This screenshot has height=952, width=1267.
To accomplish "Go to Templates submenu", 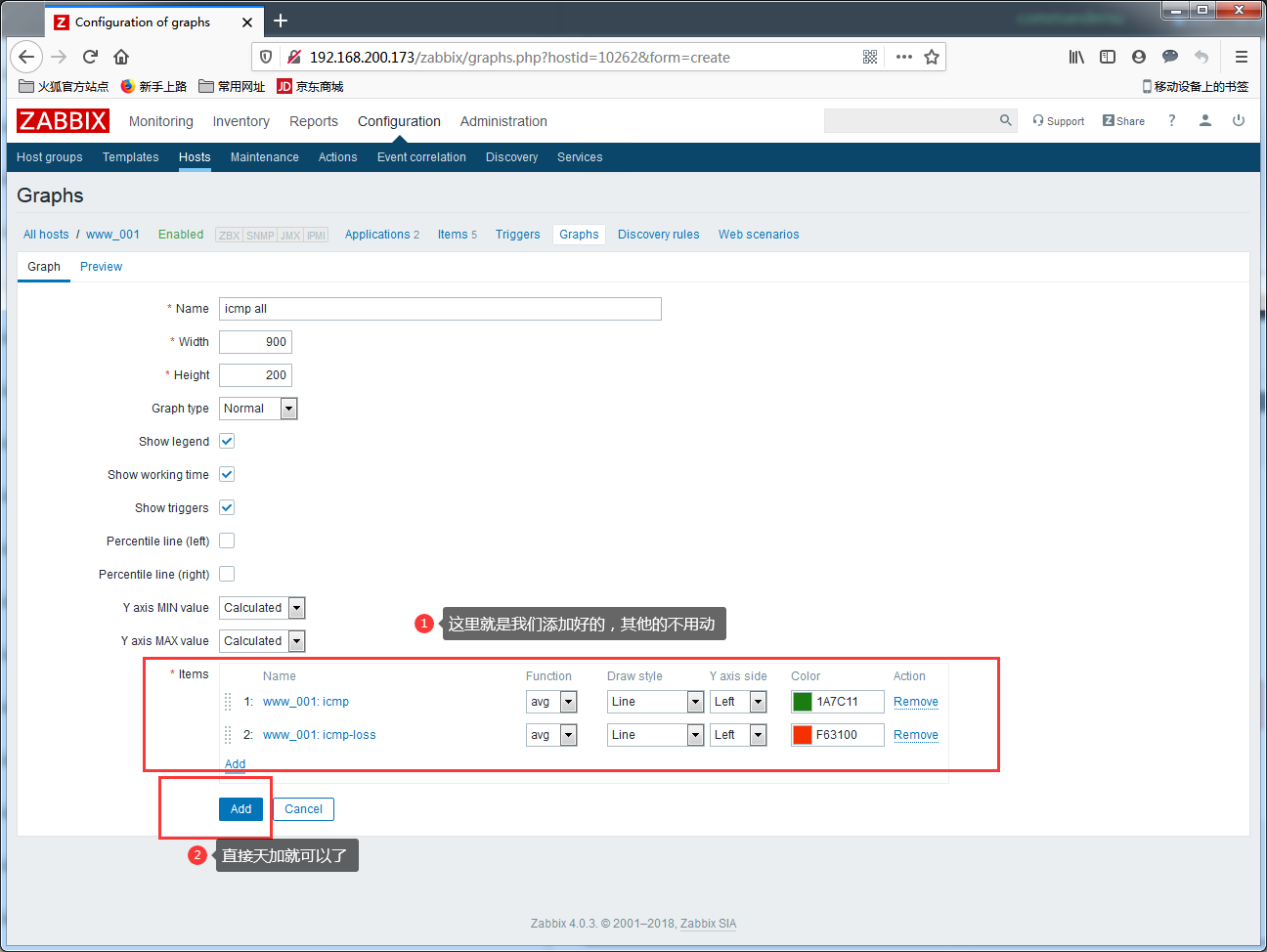I will click(x=130, y=156).
